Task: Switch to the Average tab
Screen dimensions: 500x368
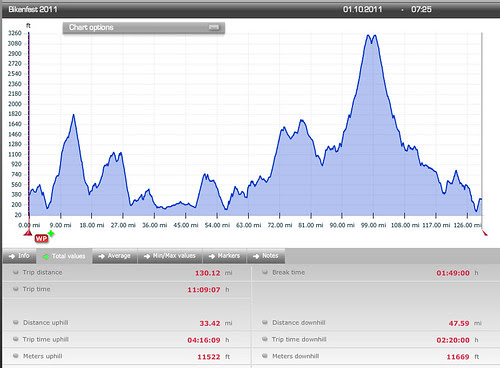Action: click(115, 256)
